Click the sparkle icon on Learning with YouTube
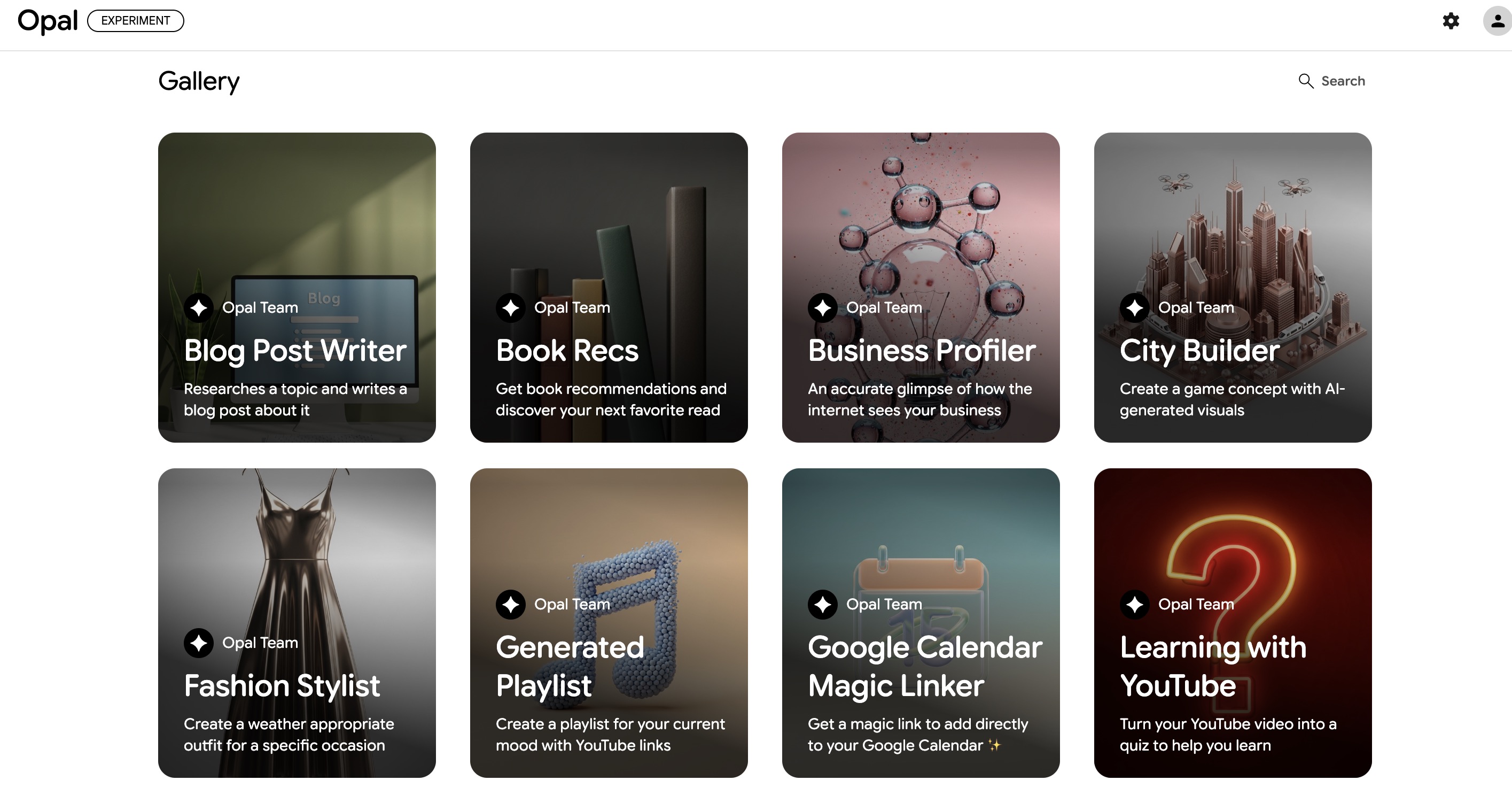The image size is (1512, 788). [x=1134, y=604]
